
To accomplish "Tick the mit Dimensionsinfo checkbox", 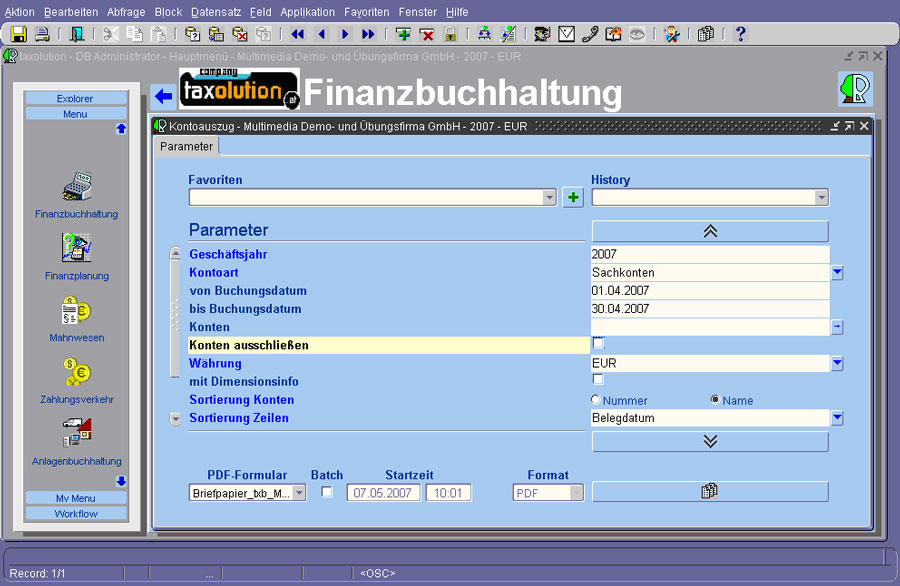I will [x=598, y=379].
